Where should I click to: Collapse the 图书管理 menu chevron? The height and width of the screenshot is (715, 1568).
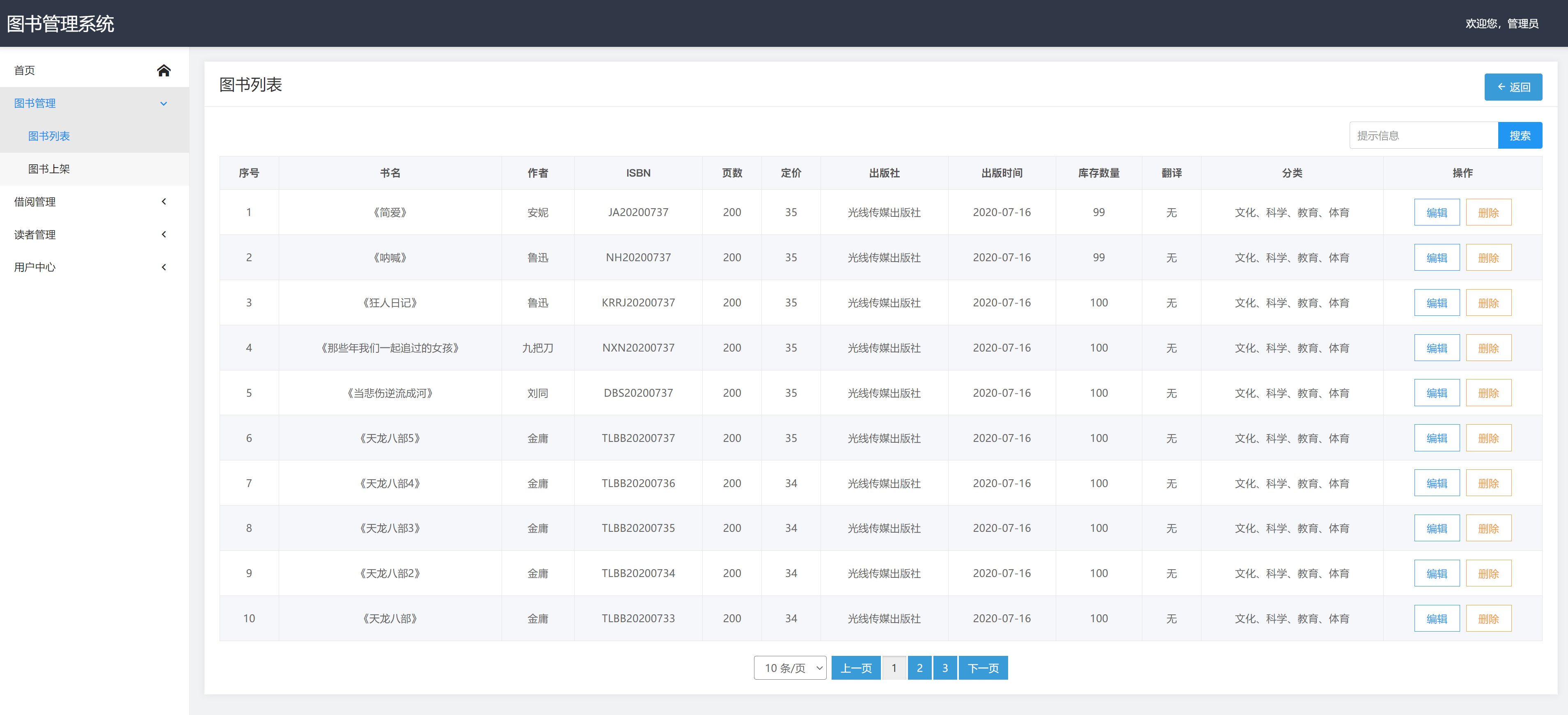tap(163, 103)
